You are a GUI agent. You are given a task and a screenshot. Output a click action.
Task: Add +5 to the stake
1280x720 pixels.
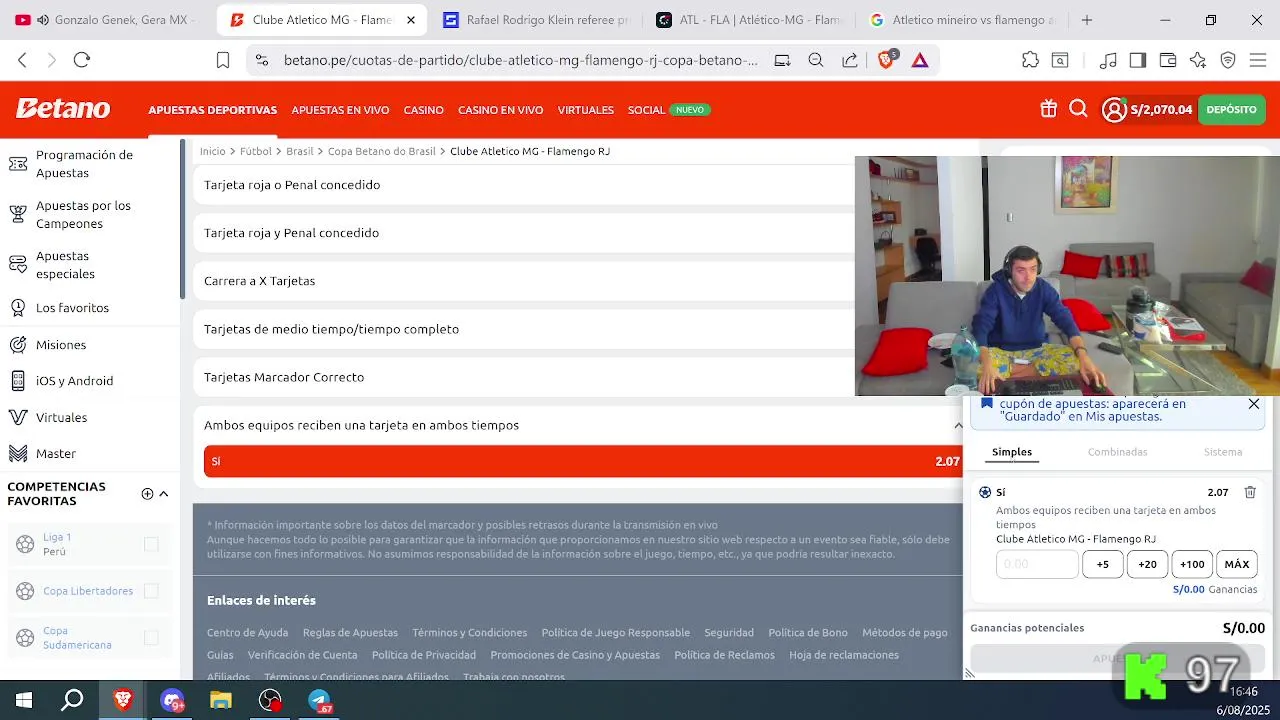(1102, 564)
